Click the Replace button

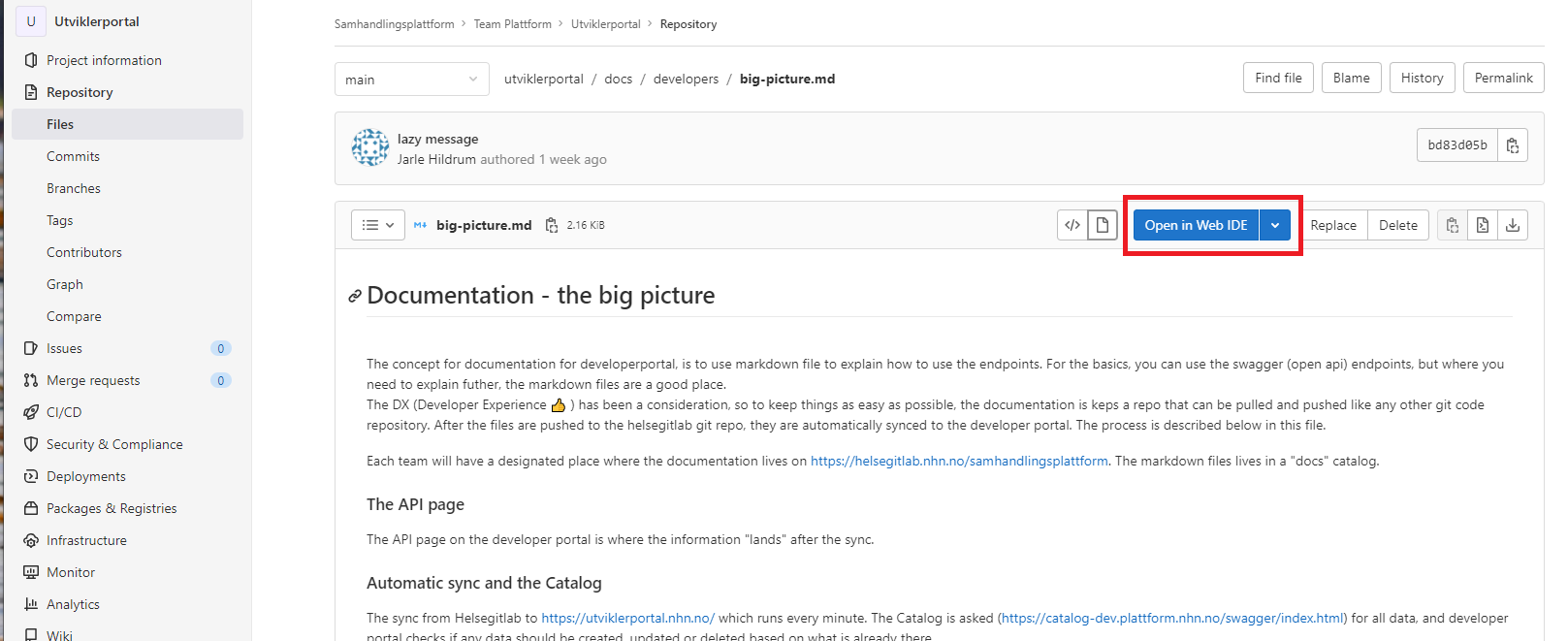(x=1333, y=225)
